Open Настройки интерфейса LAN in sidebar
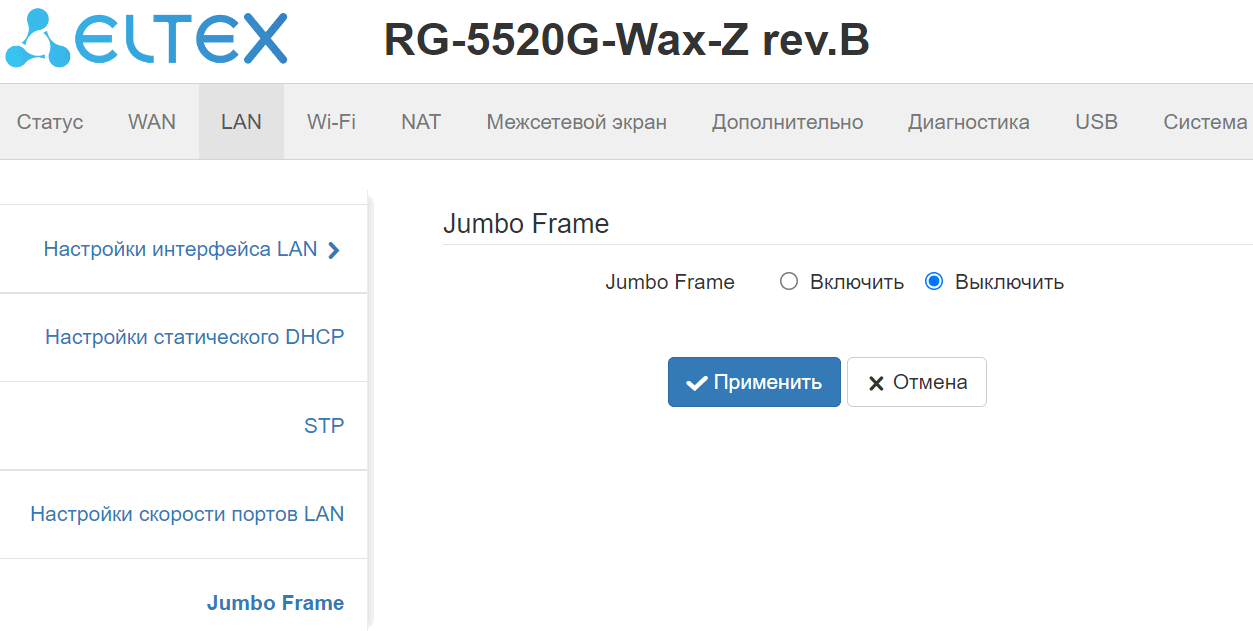The image size is (1253, 631). (180, 249)
